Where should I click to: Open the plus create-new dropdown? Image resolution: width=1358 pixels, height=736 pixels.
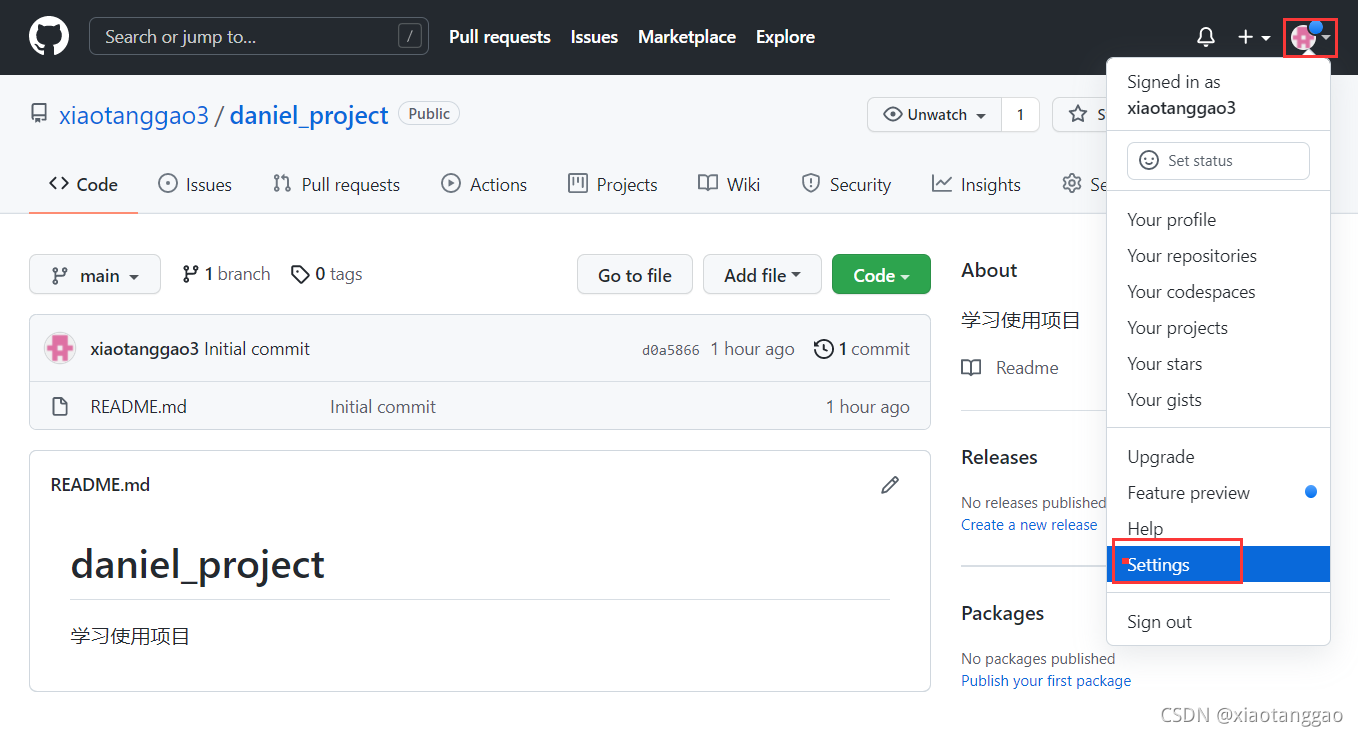click(1254, 37)
